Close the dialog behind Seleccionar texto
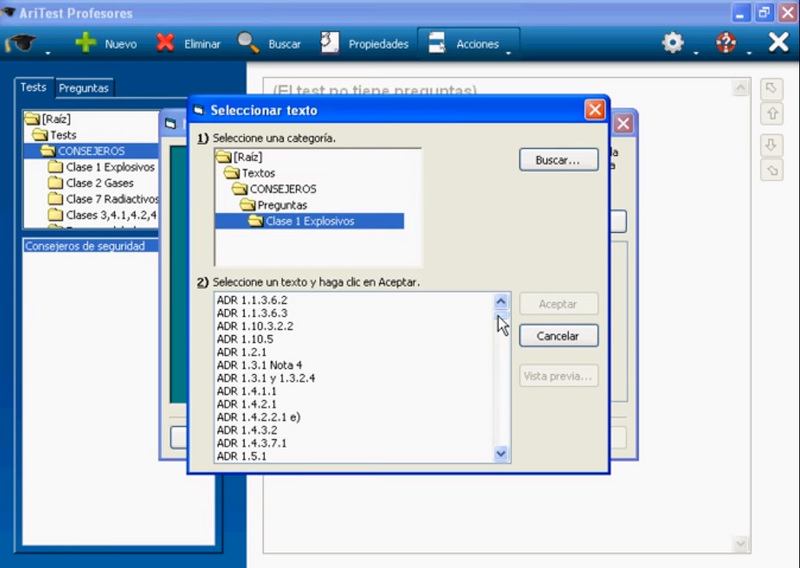The width and height of the screenshot is (800, 568). point(623,124)
